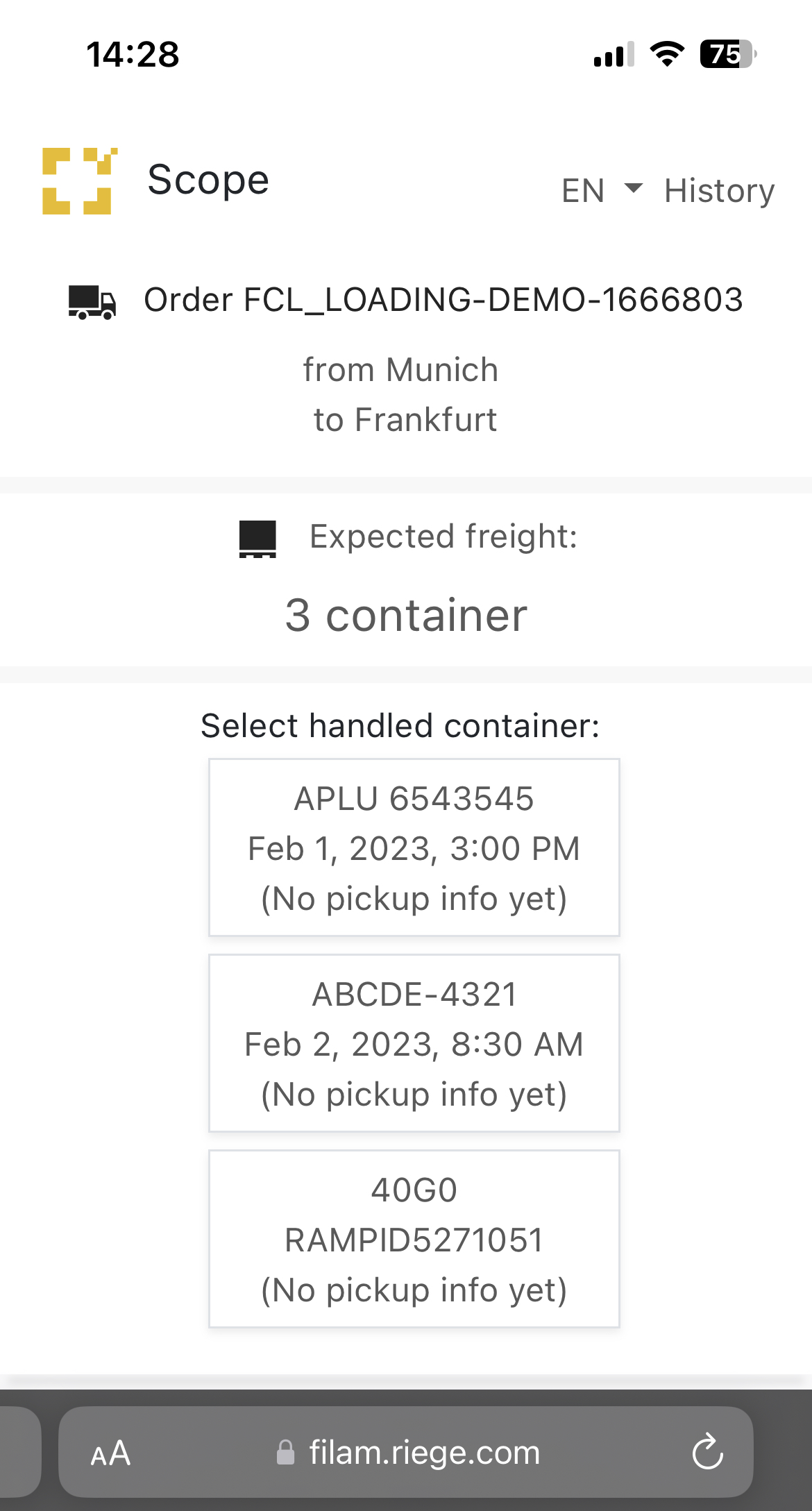Image resolution: width=812 pixels, height=1511 pixels.
Task: Tap the battery indicator showing 75
Action: (x=727, y=53)
